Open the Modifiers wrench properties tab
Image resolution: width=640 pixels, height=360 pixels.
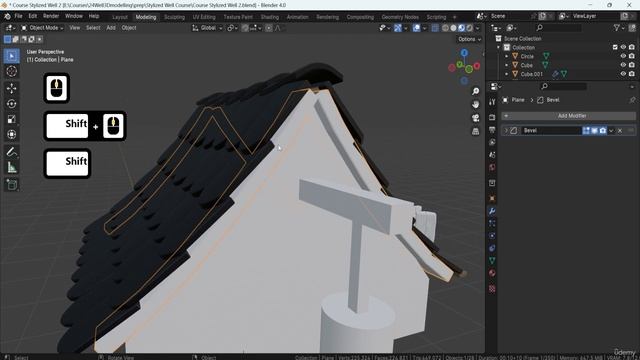[492, 211]
